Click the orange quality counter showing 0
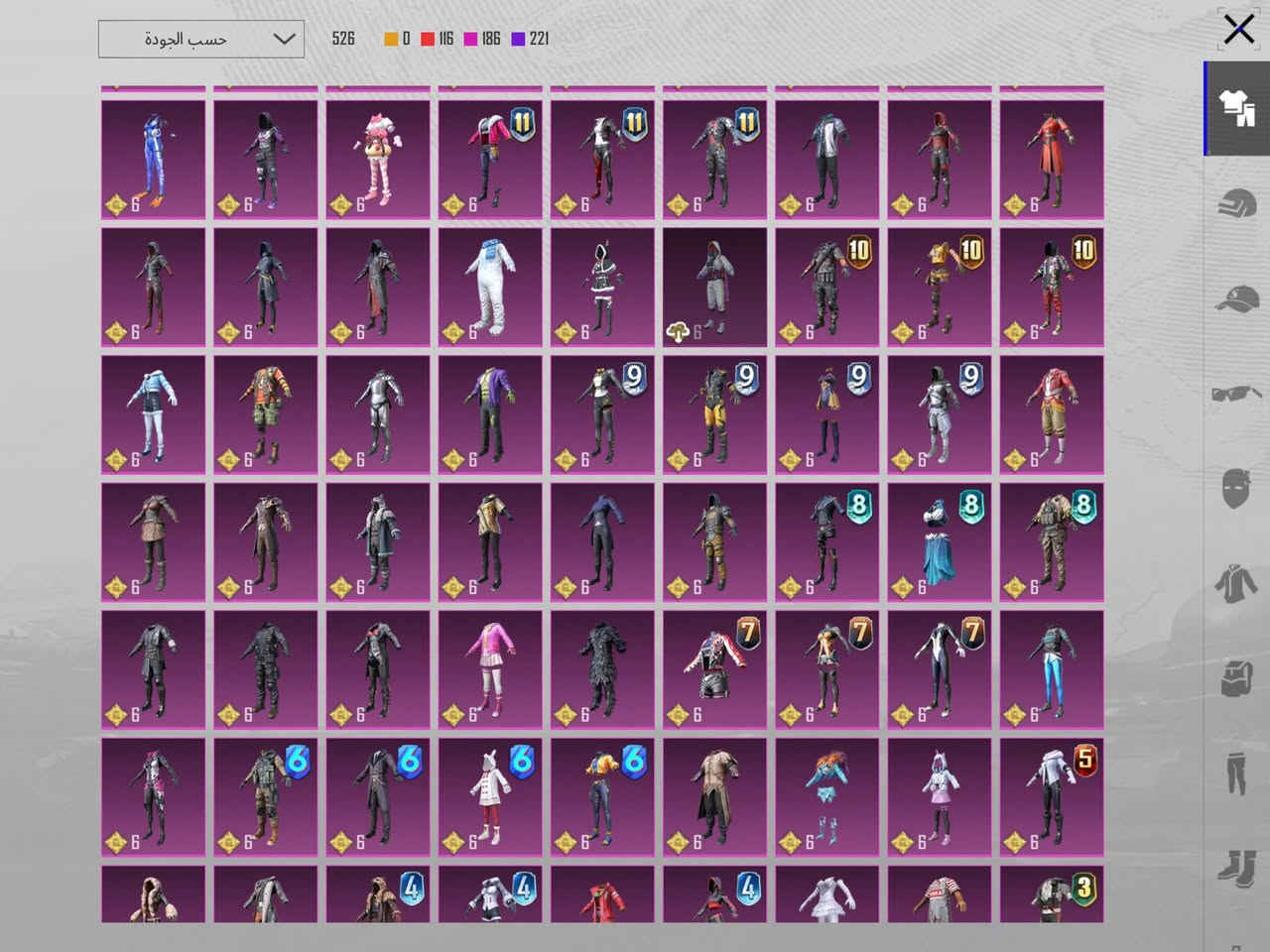The image size is (1270, 952). (x=398, y=39)
